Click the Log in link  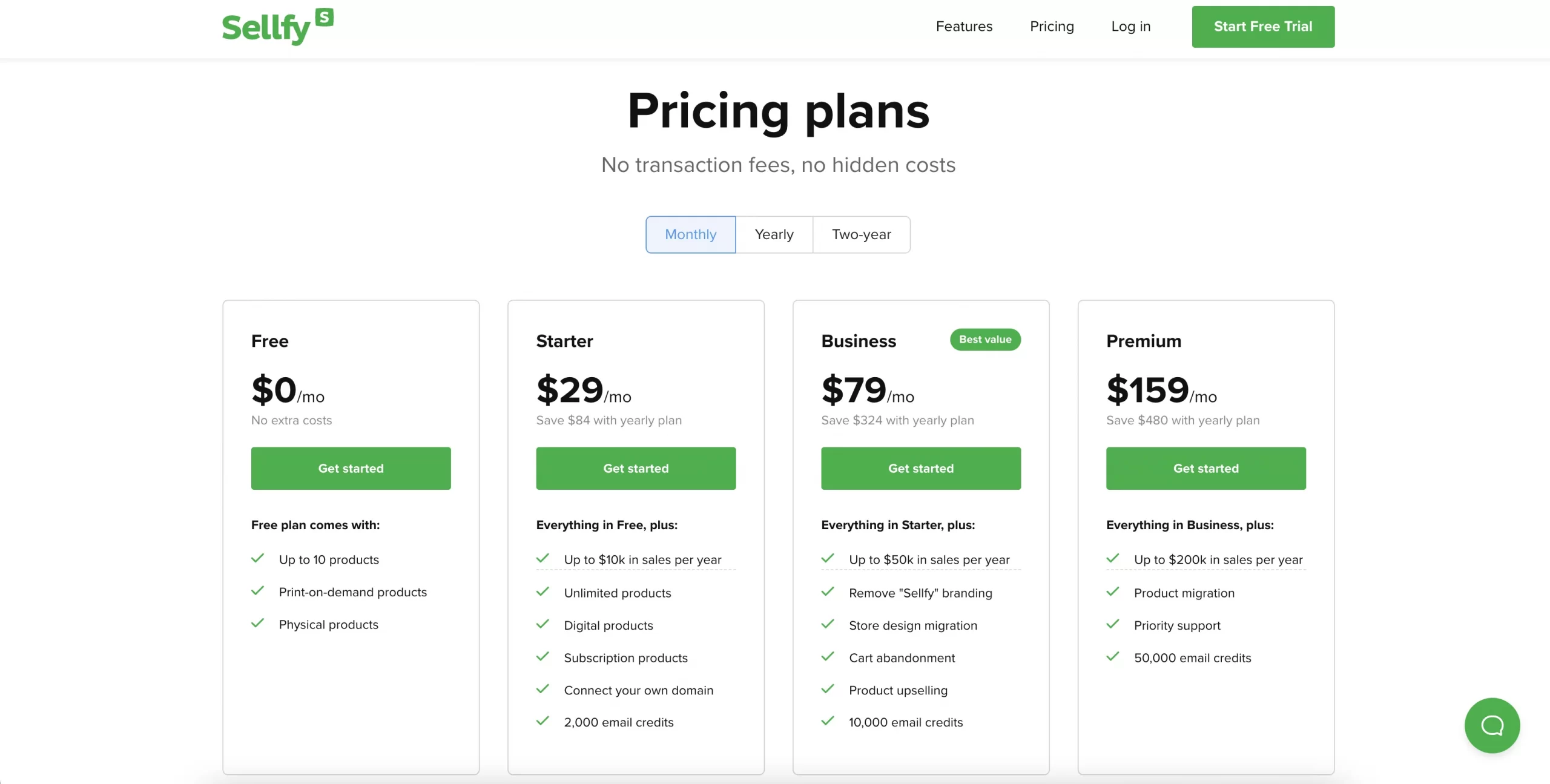pyautogui.click(x=1130, y=27)
